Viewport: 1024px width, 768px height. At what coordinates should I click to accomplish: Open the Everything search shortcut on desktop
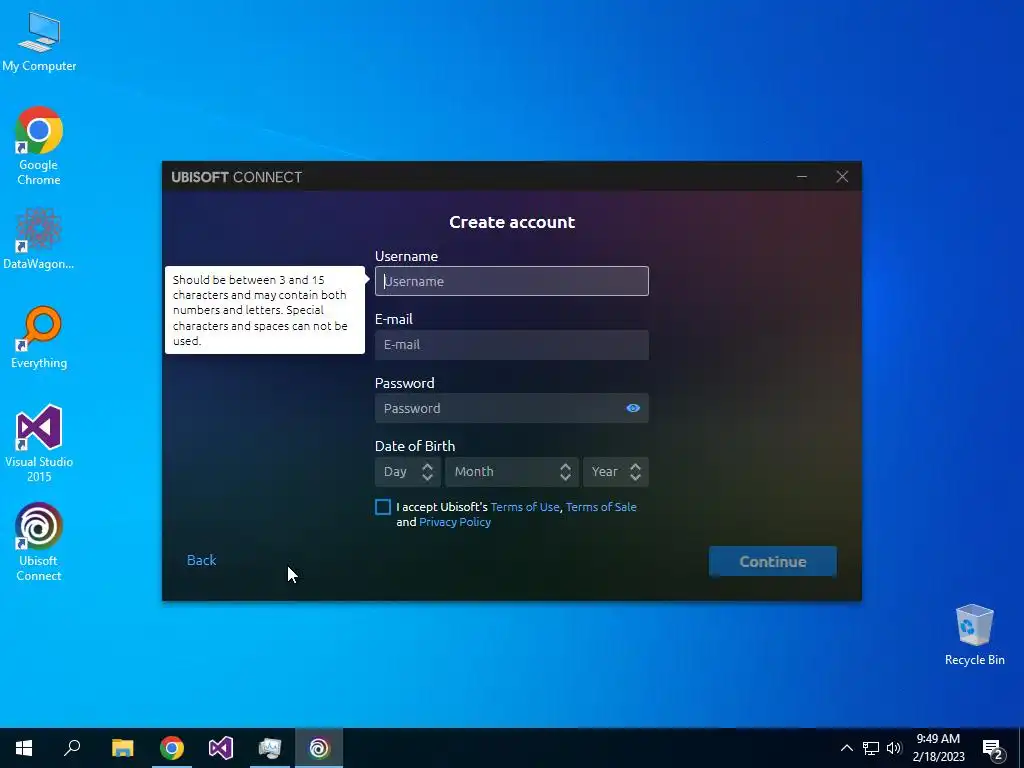click(39, 337)
